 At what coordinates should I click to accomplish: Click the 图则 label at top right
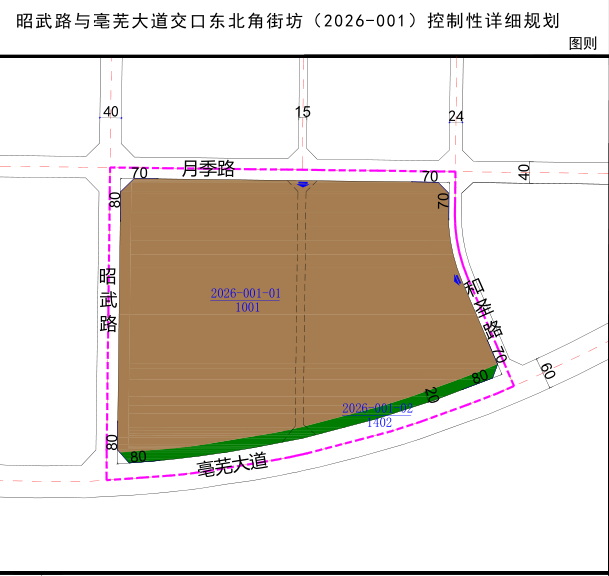coord(582,44)
